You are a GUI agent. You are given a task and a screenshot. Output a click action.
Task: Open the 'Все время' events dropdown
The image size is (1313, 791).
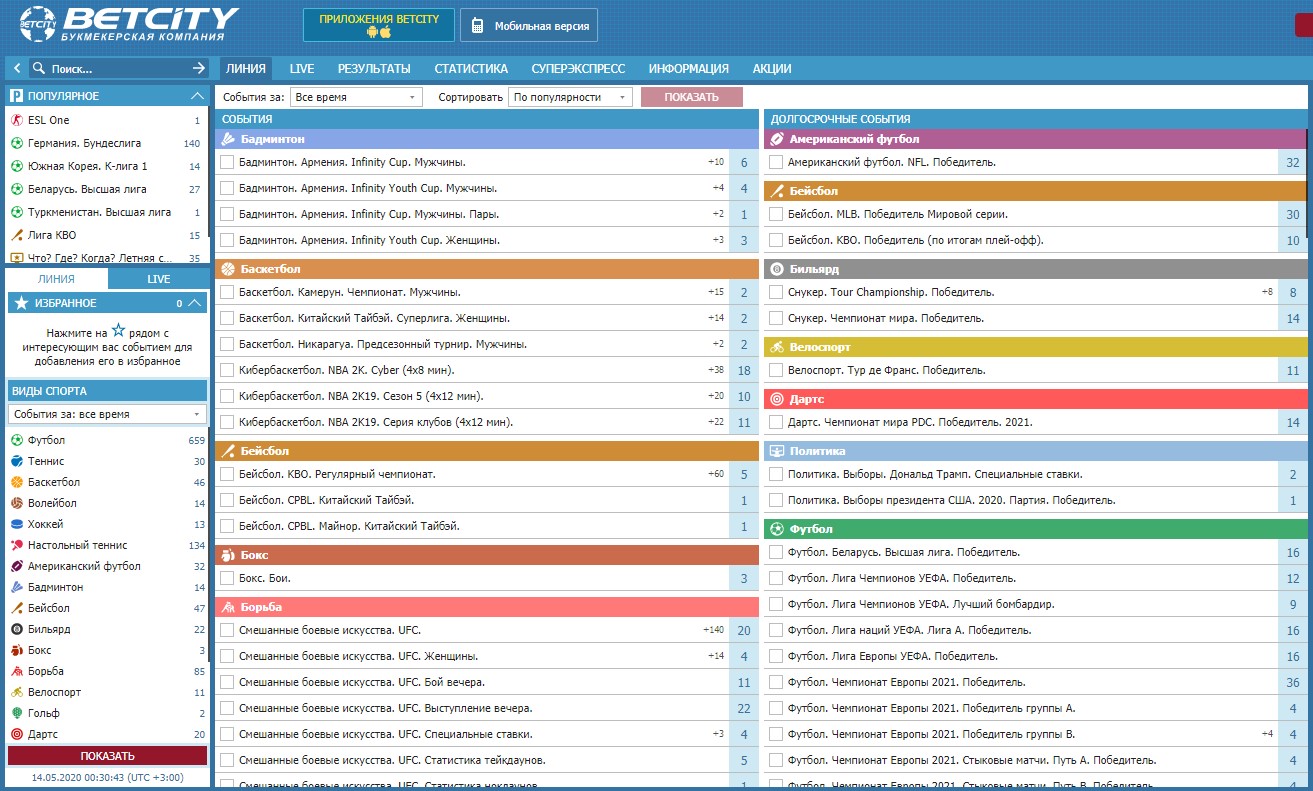point(357,97)
